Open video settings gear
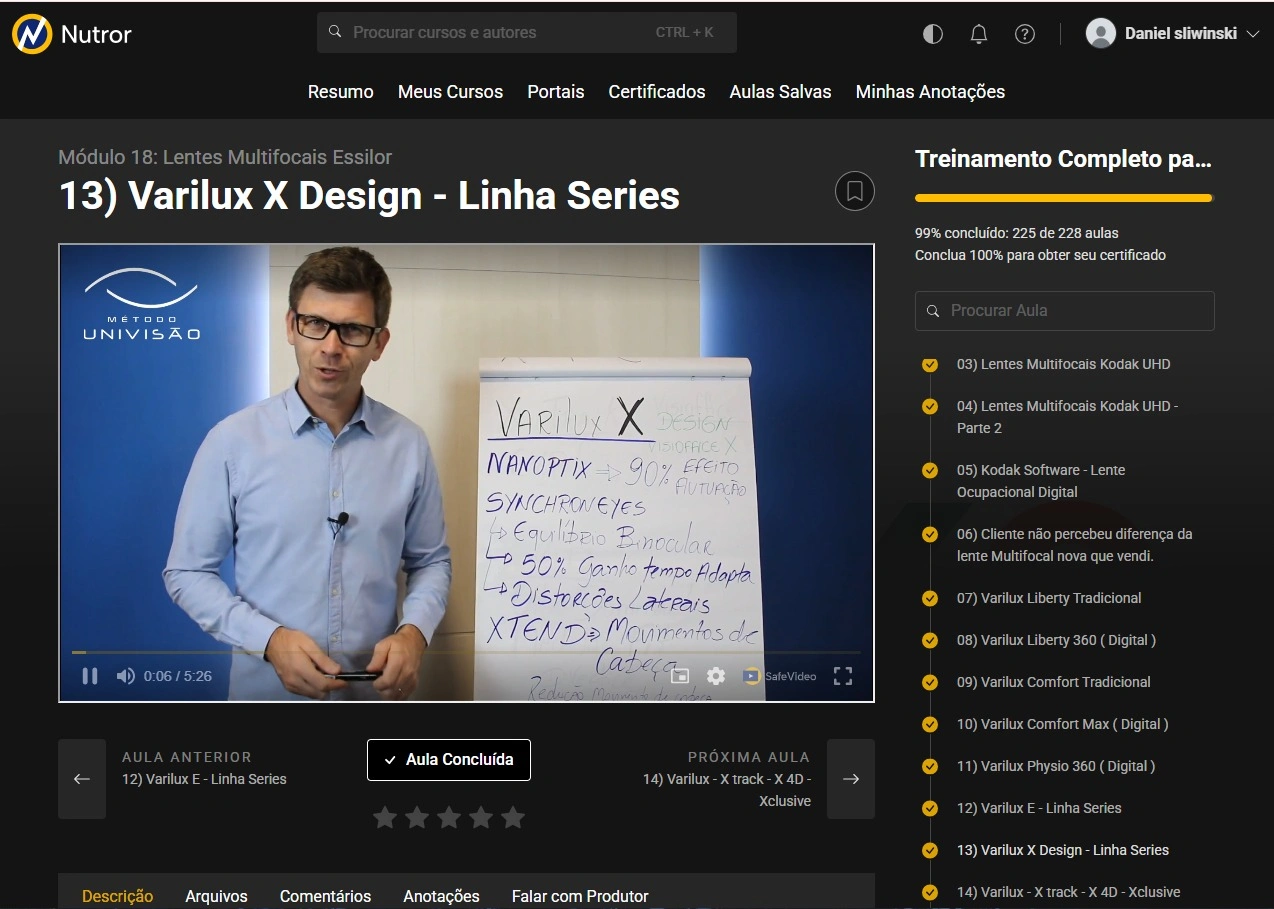 pyautogui.click(x=716, y=676)
